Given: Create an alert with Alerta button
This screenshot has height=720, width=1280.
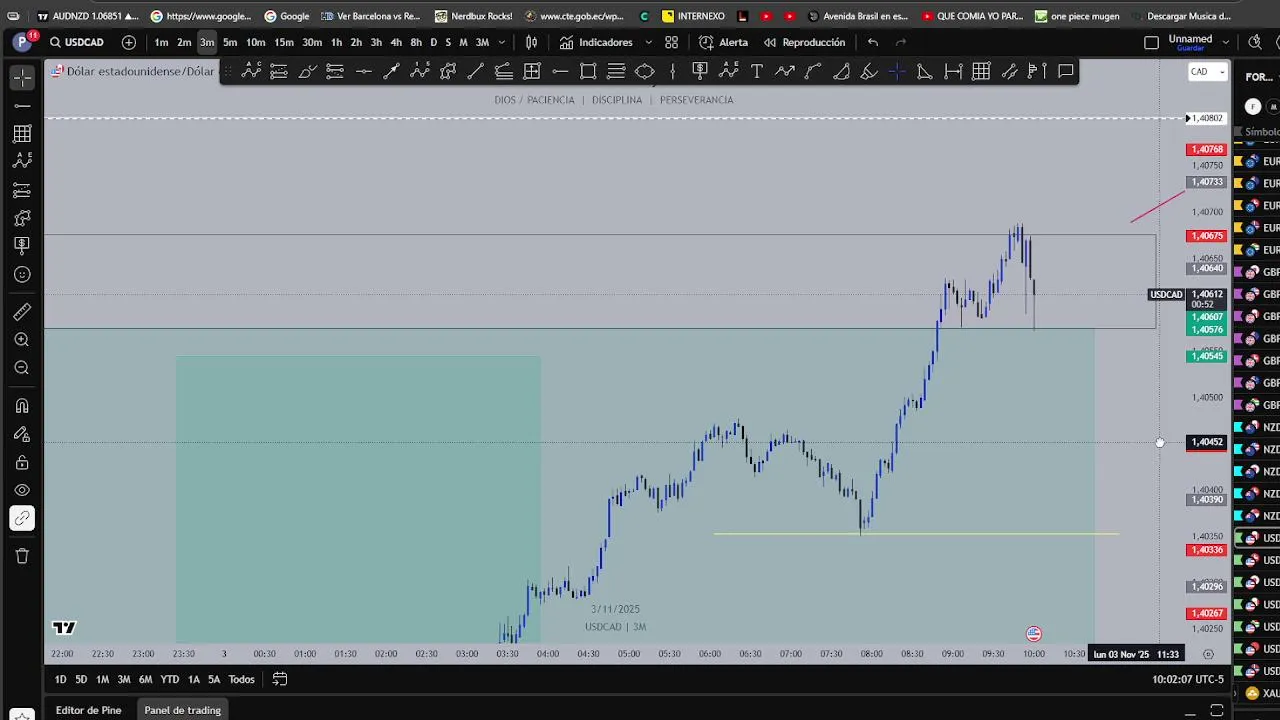Looking at the screenshot, I should [x=723, y=42].
